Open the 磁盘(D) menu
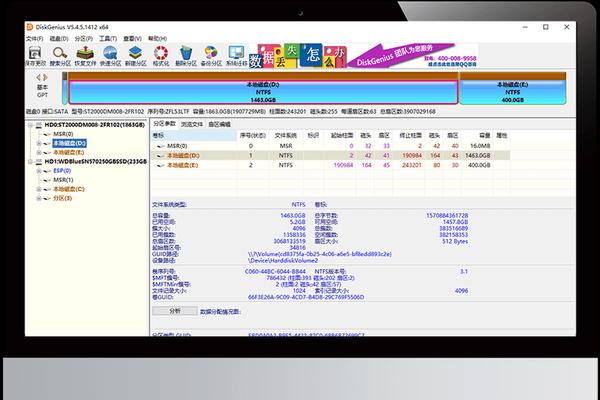This screenshot has width=600, height=400. (x=59, y=39)
